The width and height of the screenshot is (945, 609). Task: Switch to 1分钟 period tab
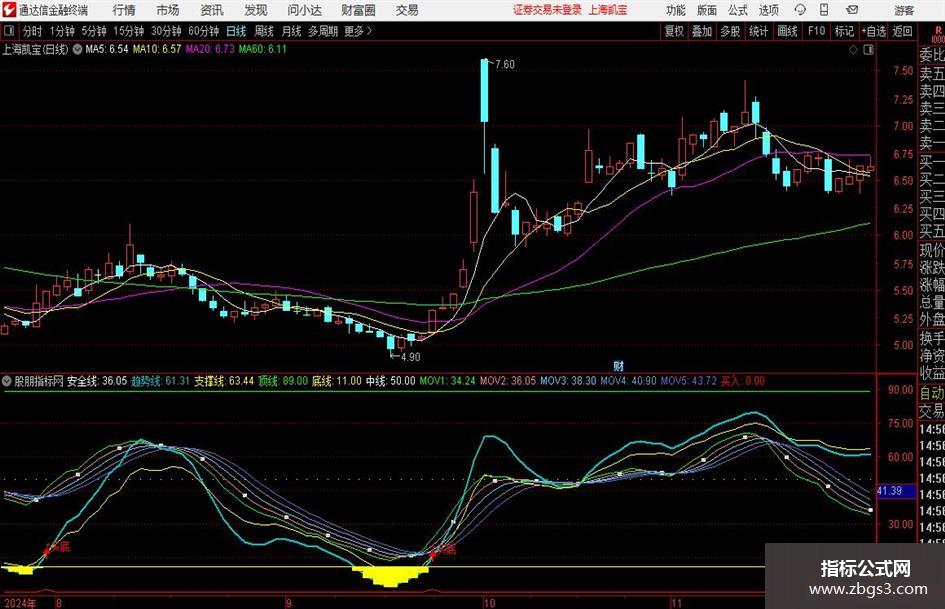[x=61, y=31]
